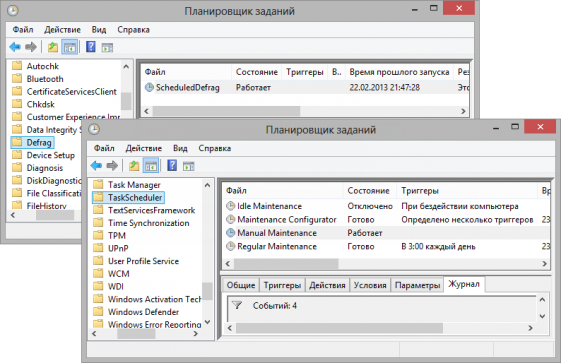Open the Действие menu in the back window
This screenshot has height=363, width=561.
tap(62, 29)
